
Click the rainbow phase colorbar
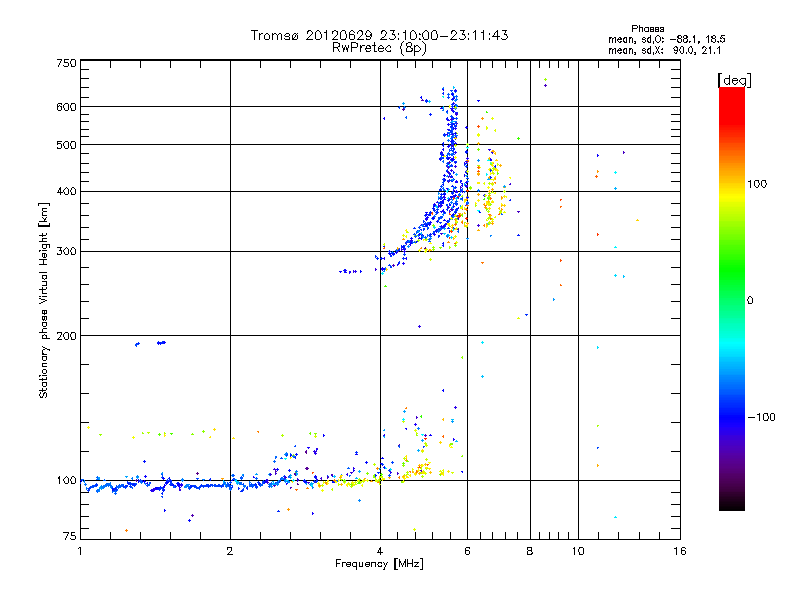pyautogui.click(x=732, y=298)
